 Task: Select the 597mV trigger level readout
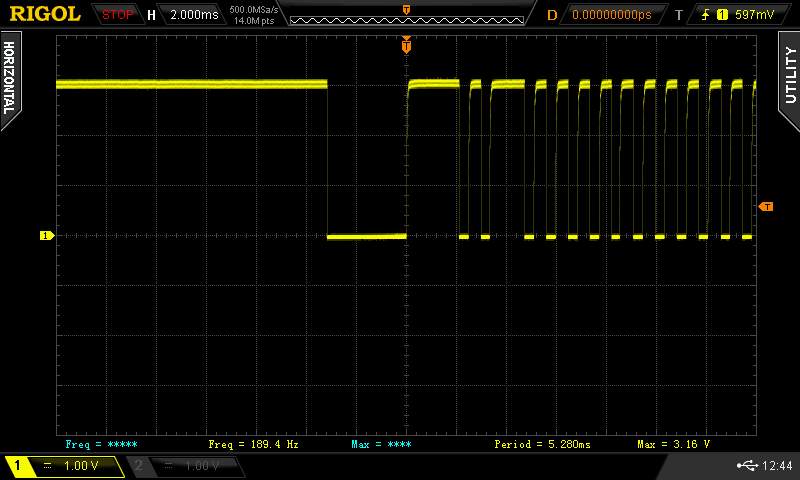pos(755,15)
